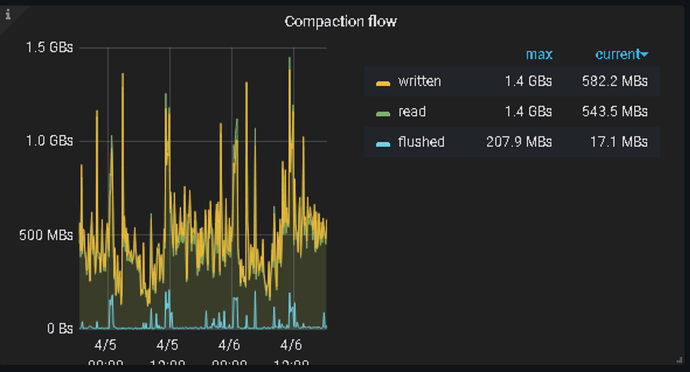The width and height of the screenshot is (690, 372).
Task: Click the 0 Bs y-axis label
Action: click(x=60, y=328)
